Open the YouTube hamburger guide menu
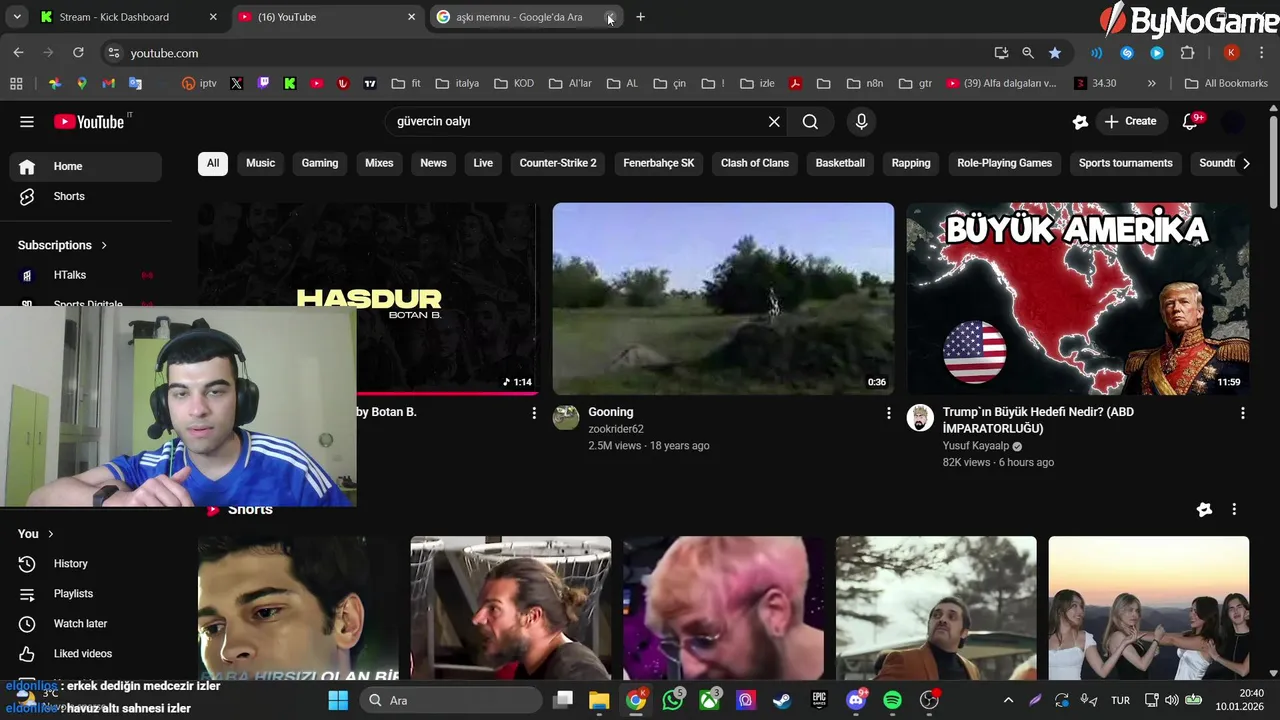The image size is (1280, 720). coord(27,122)
